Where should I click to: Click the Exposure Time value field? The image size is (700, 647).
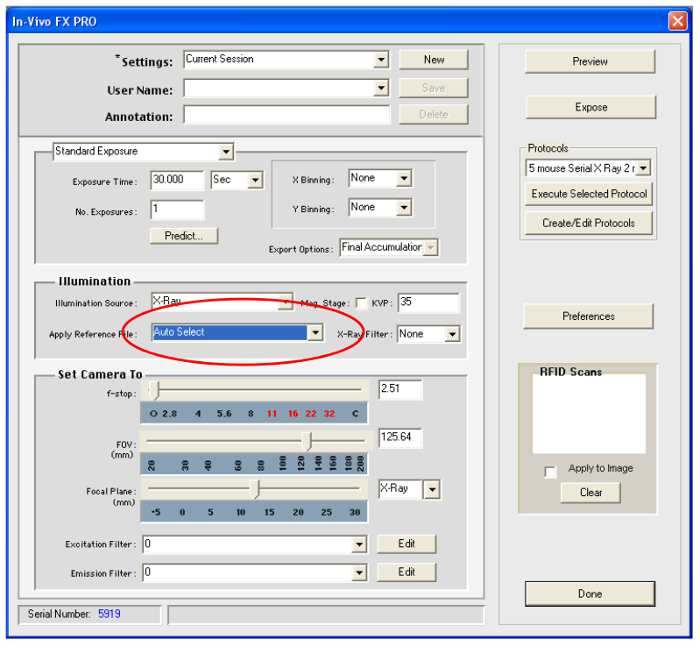177,180
